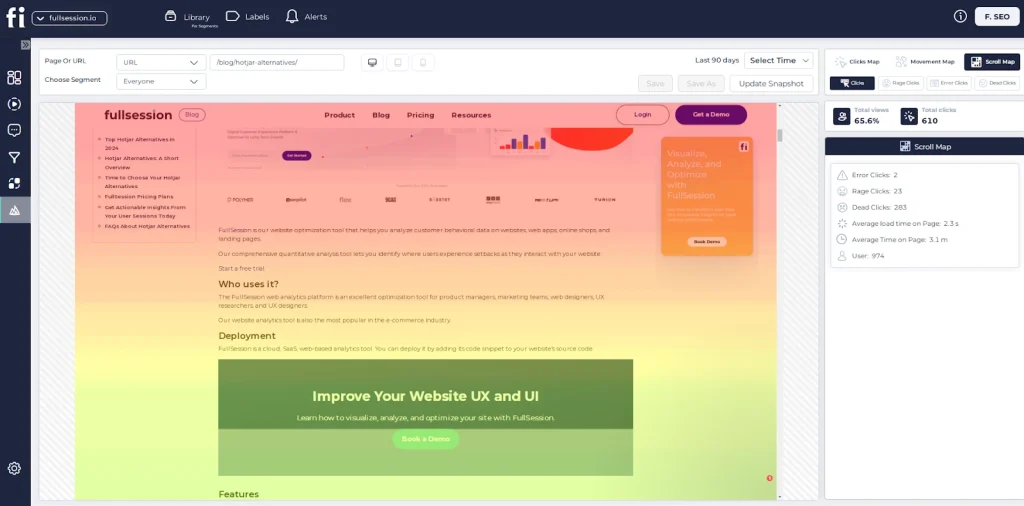
Task: Select the mobile device view icon
Action: click(423, 63)
